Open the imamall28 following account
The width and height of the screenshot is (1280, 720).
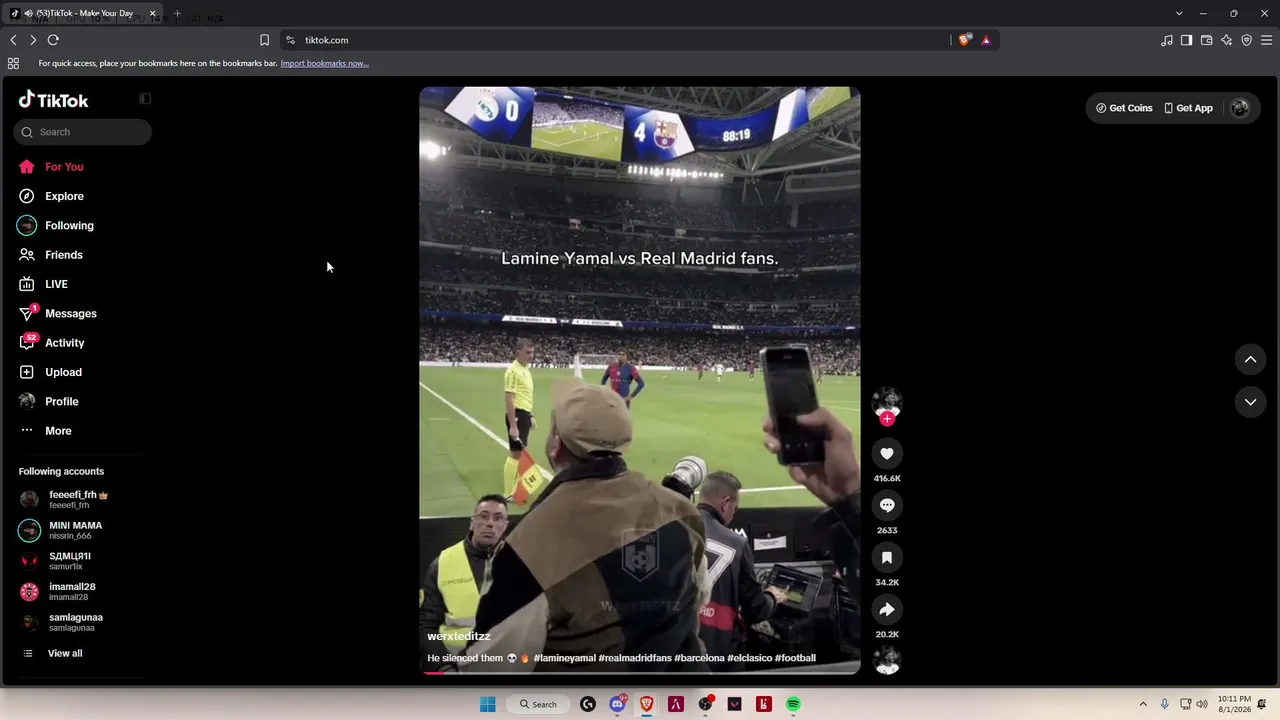point(82,592)
